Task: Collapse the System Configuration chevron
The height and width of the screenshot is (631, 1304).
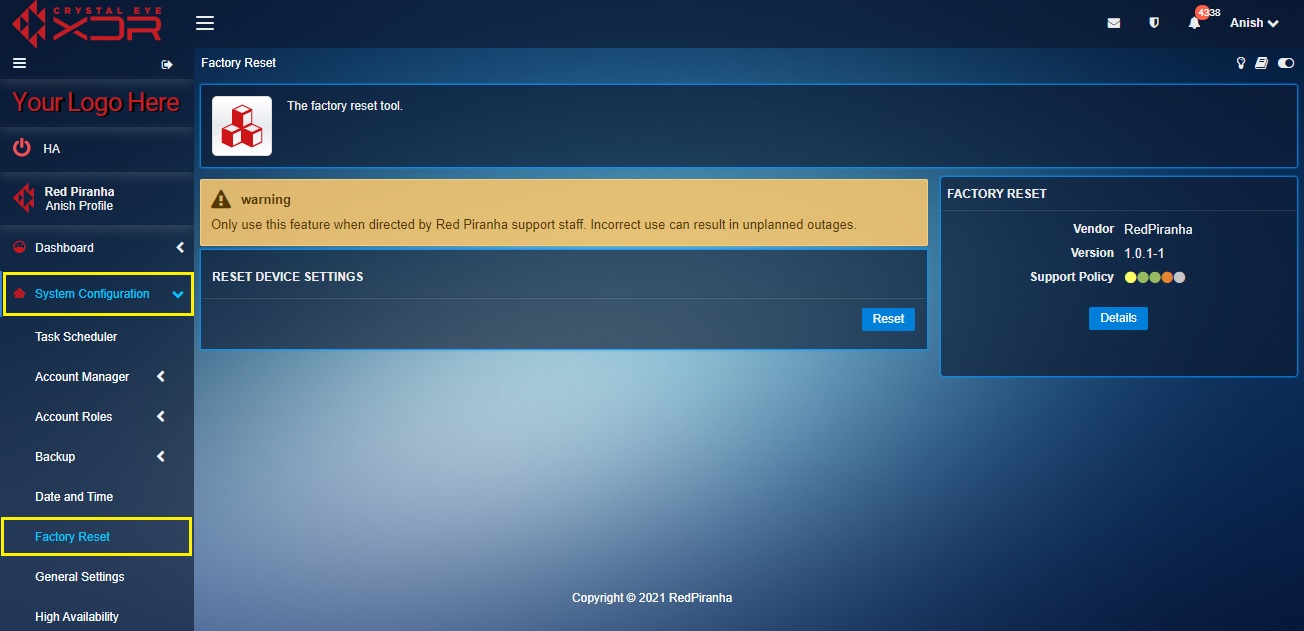Action: tap(178, 294)
